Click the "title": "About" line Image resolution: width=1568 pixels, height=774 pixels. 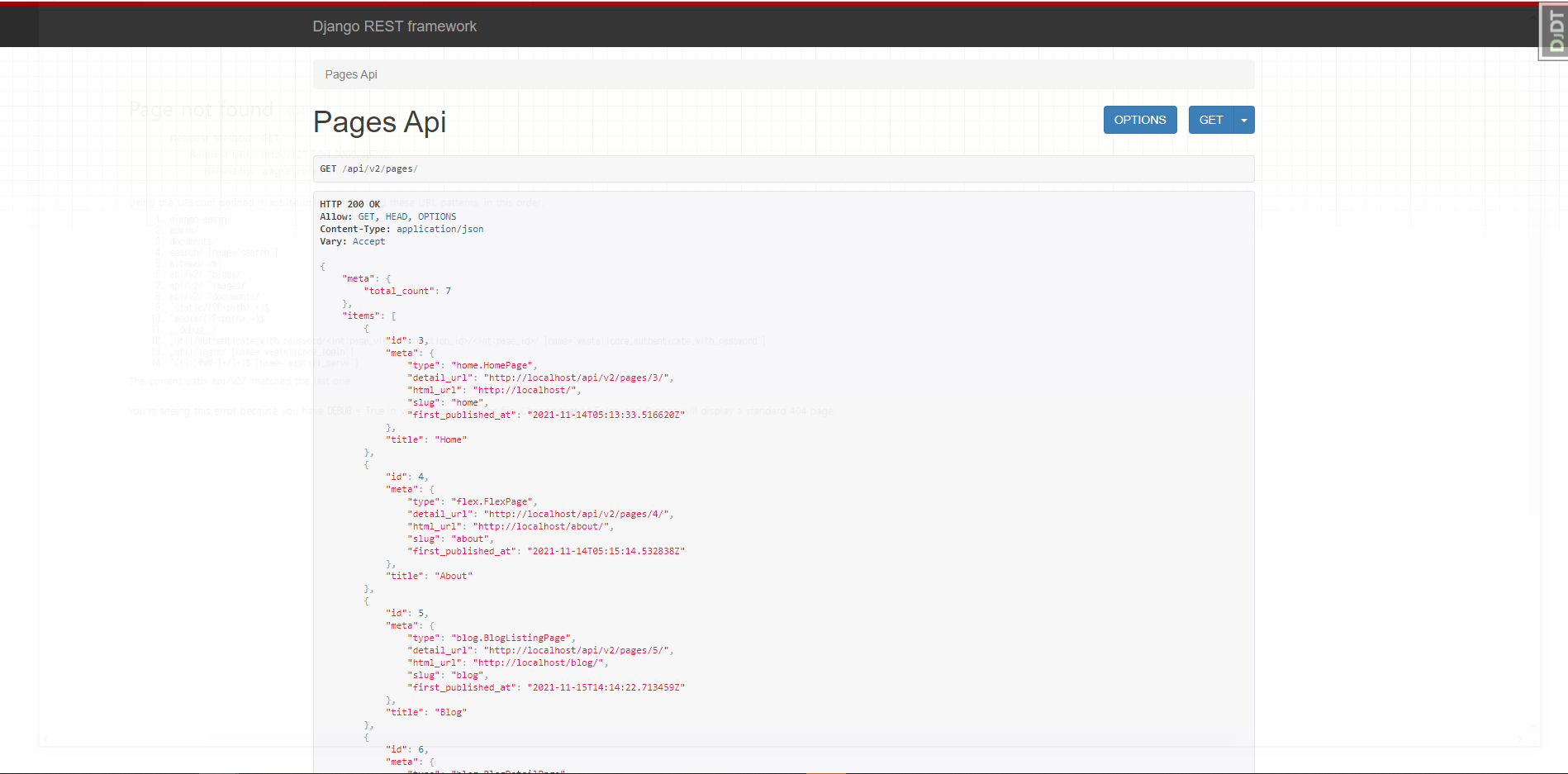click(429, 576)
